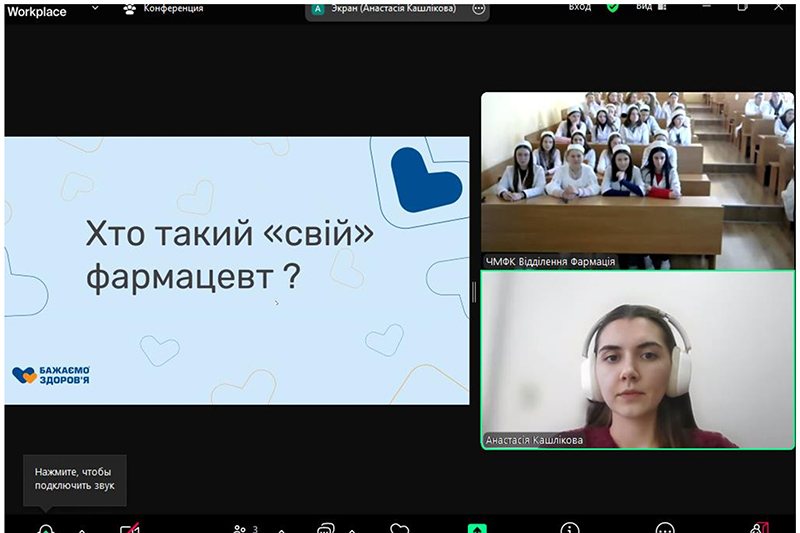Open the Workplace dropdown chevron
The height and width of the screenshot is (533, 800).
click(95, 8)
